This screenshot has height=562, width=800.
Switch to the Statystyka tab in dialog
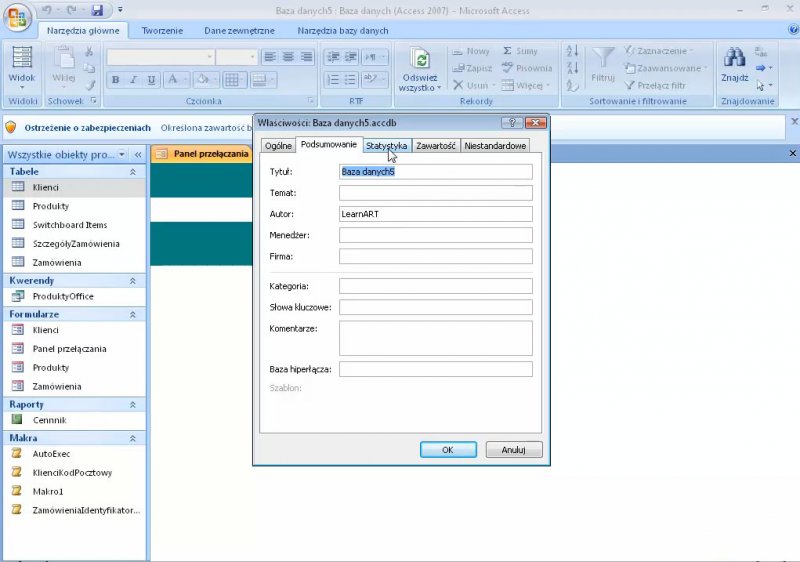(386, 146)
